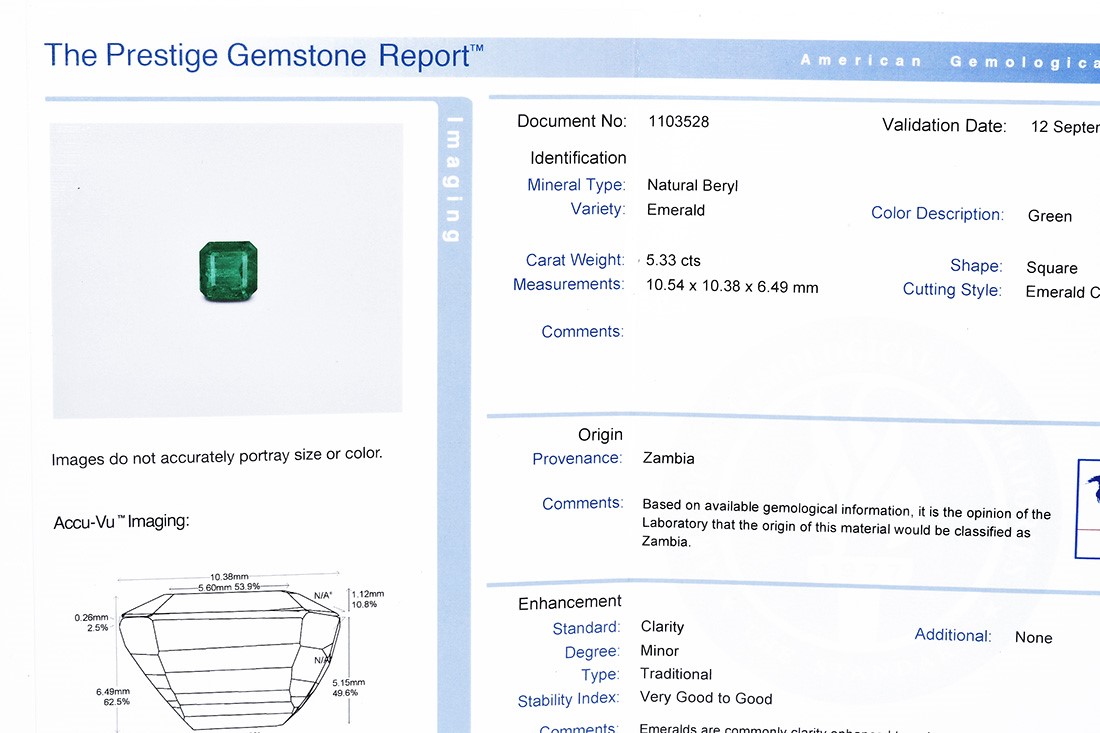
Task: Click the 'Origin' heading
Action: pyautogui.click(x=600, y=435)
